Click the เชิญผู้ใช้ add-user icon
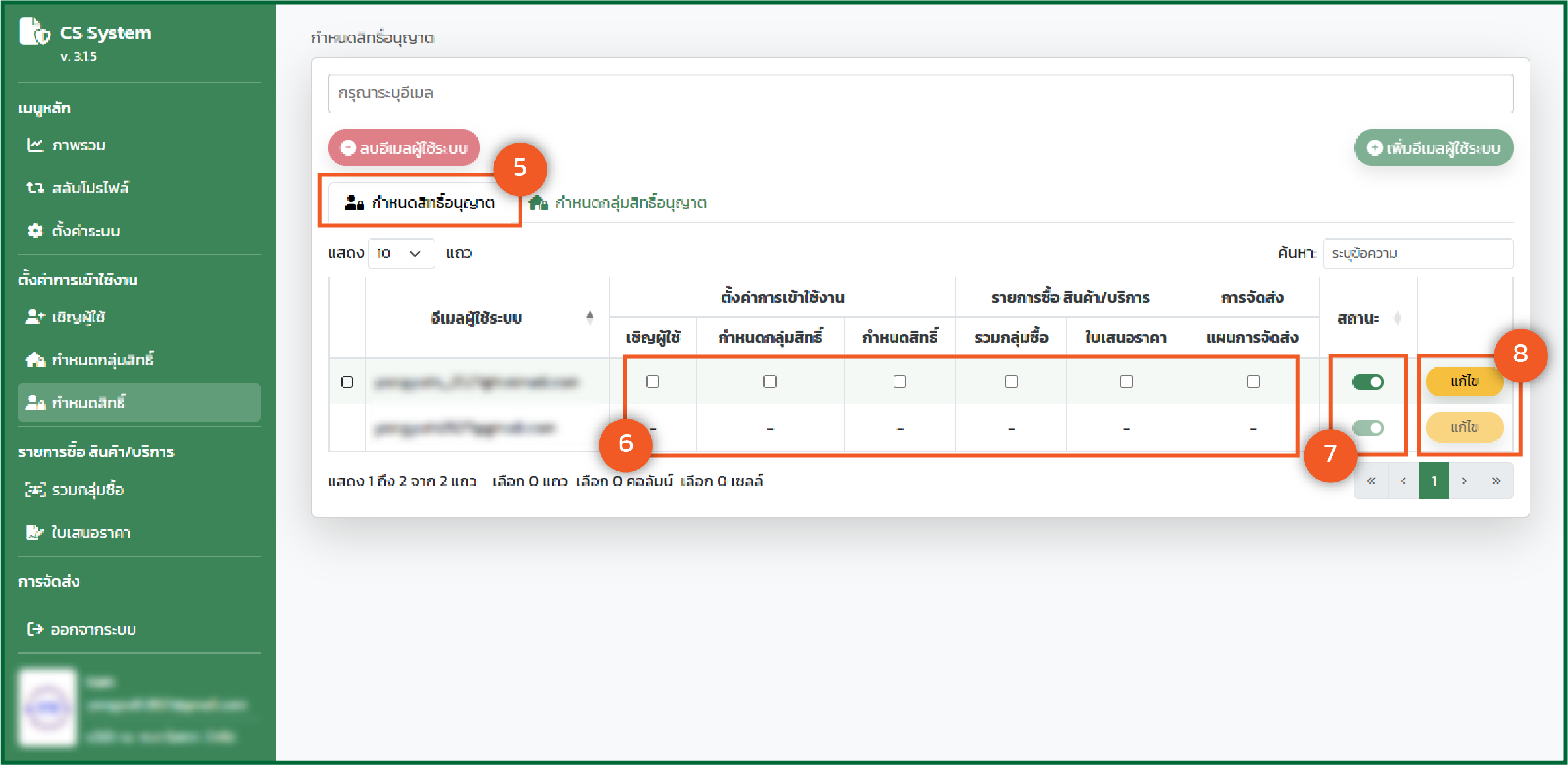Image resolution: width=1568 pixels, height=765 pixels. tap(35, 317)
